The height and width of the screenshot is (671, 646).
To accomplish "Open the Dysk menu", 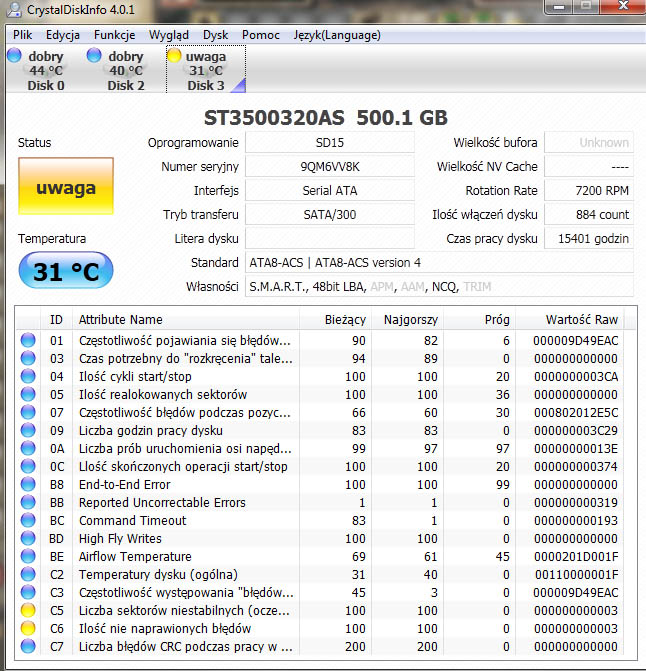I will pyautogui.click(x=215, y=35).
